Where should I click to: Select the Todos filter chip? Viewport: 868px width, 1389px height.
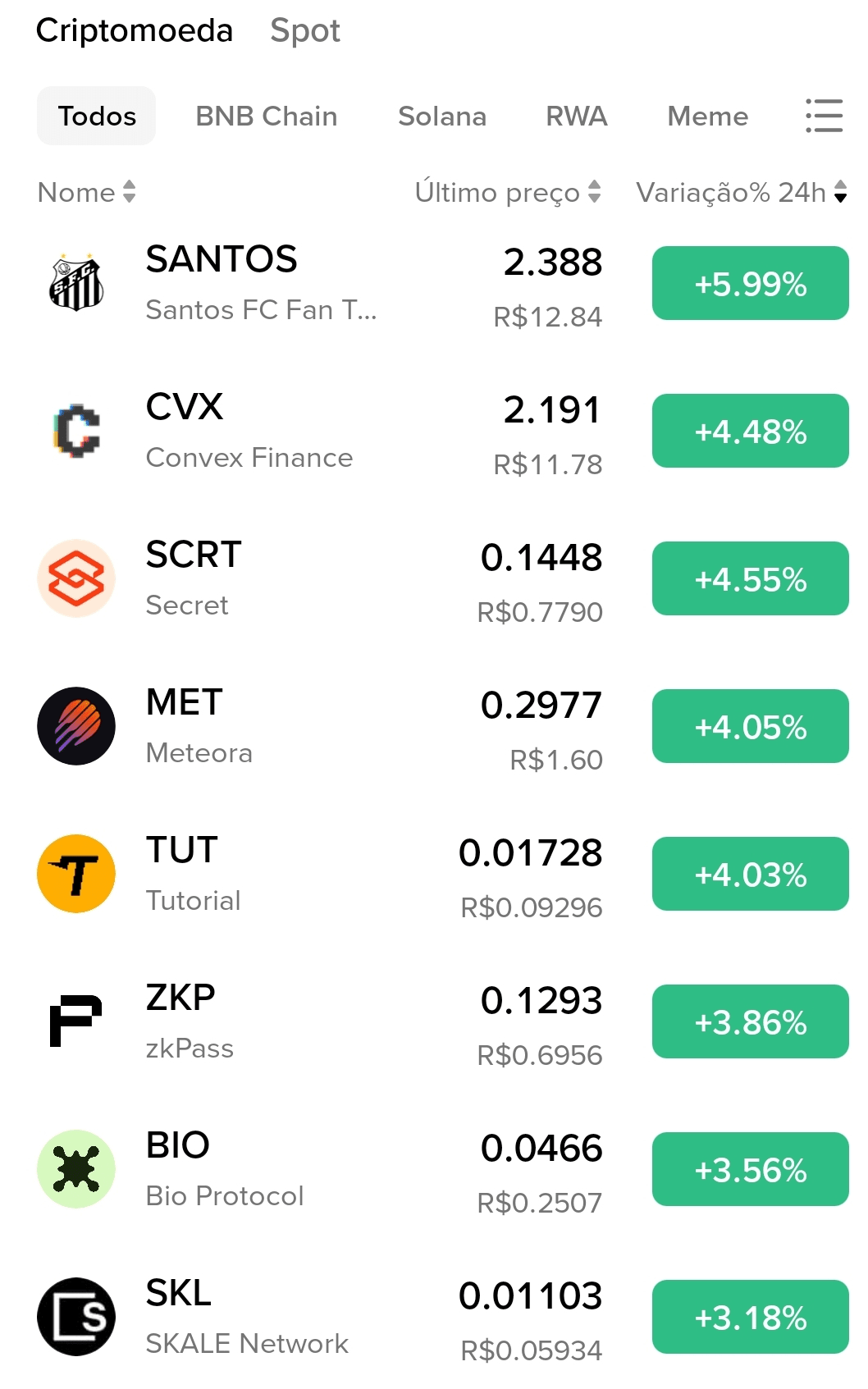(x=96, y=116)
